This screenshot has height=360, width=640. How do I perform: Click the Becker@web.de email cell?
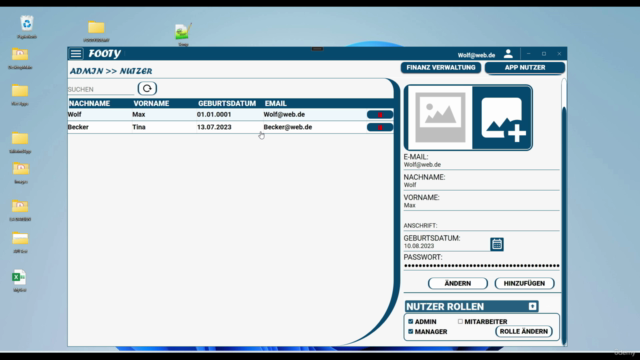coord(287,127)
